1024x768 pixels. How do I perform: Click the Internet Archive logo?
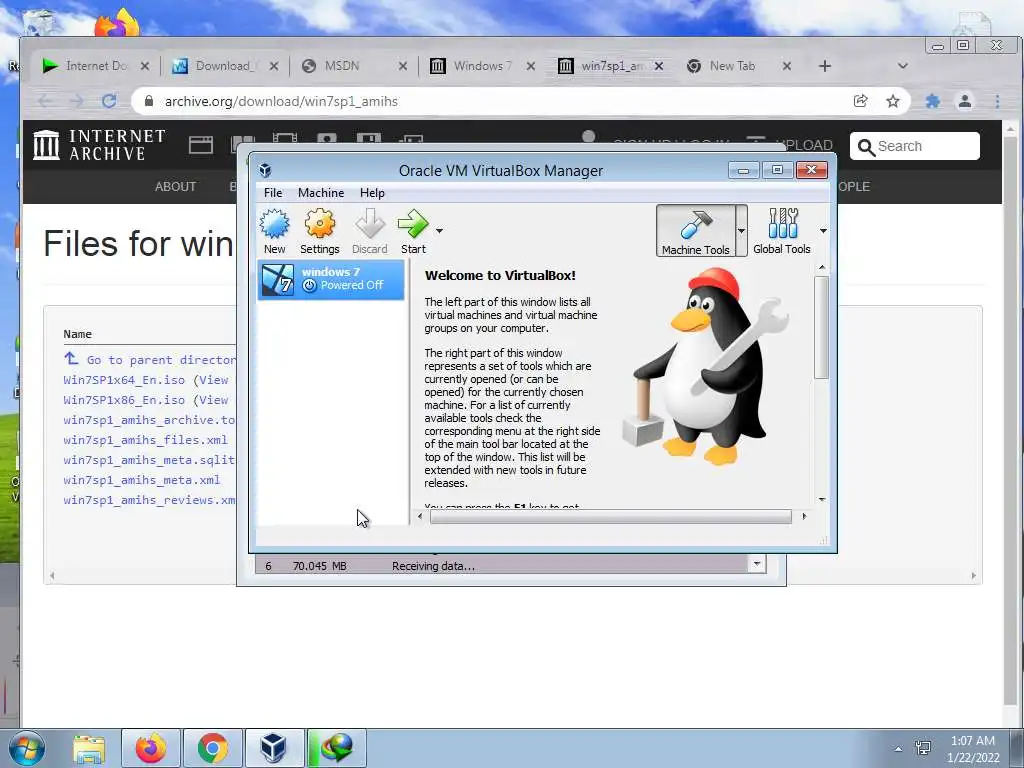(x=99, y=144)
